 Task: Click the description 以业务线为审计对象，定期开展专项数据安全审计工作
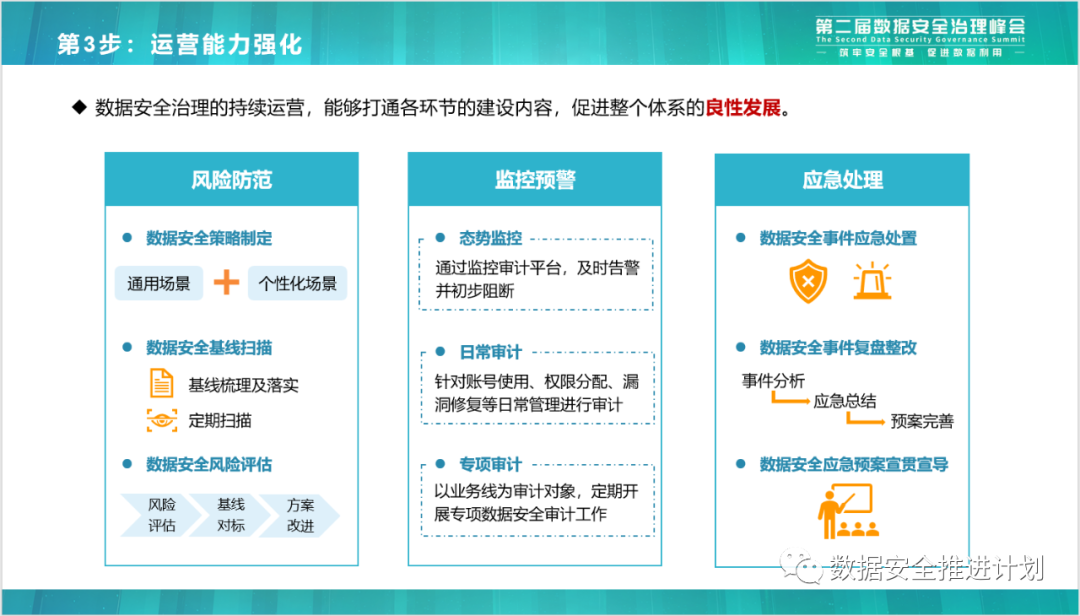point(537,502)
